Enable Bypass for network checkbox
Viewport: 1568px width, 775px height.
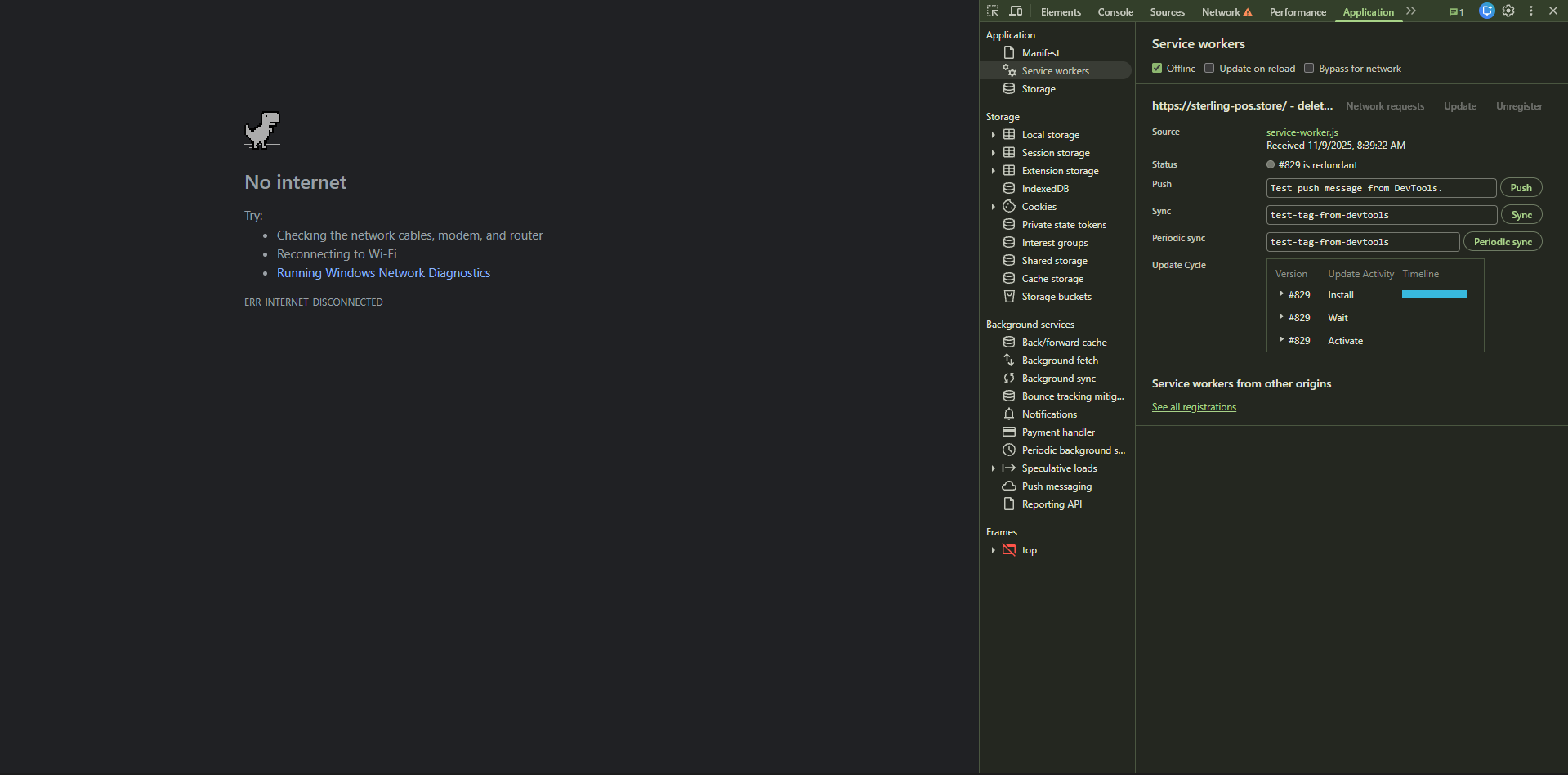tap(1309, 69)
